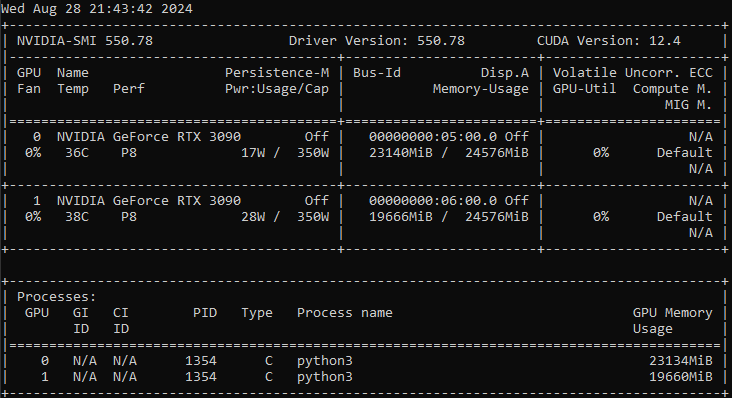Image resolution: width=732 pixels, height=398 pixels.
Task: Click python3 in the 23134MiB row
Action: point(325,361)
